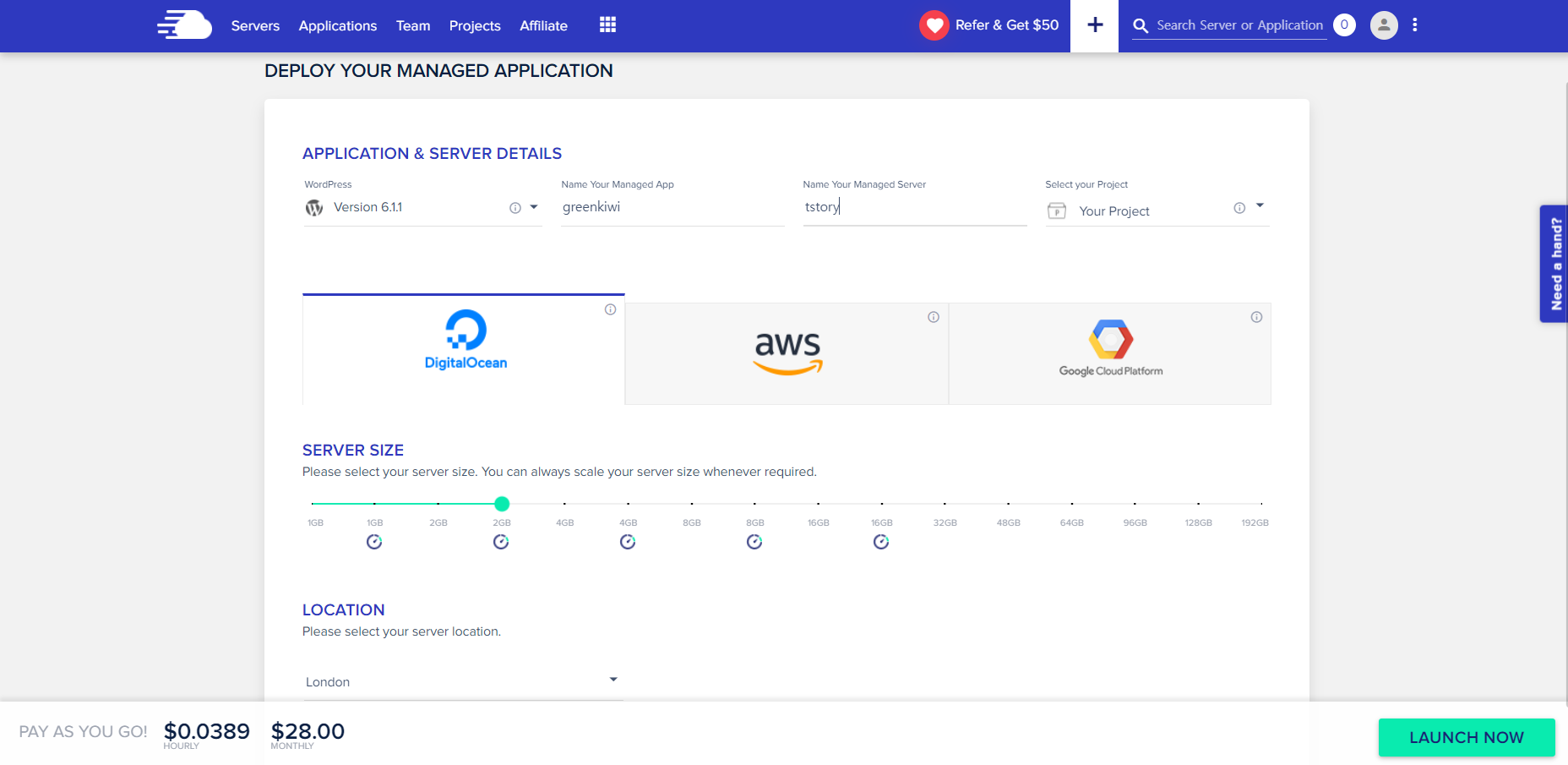Select the Google Cloud Platform tab
Image resolution: width=1568 pixels, height=765 pixels.
pyautogui.click(x=1110, y=353)
